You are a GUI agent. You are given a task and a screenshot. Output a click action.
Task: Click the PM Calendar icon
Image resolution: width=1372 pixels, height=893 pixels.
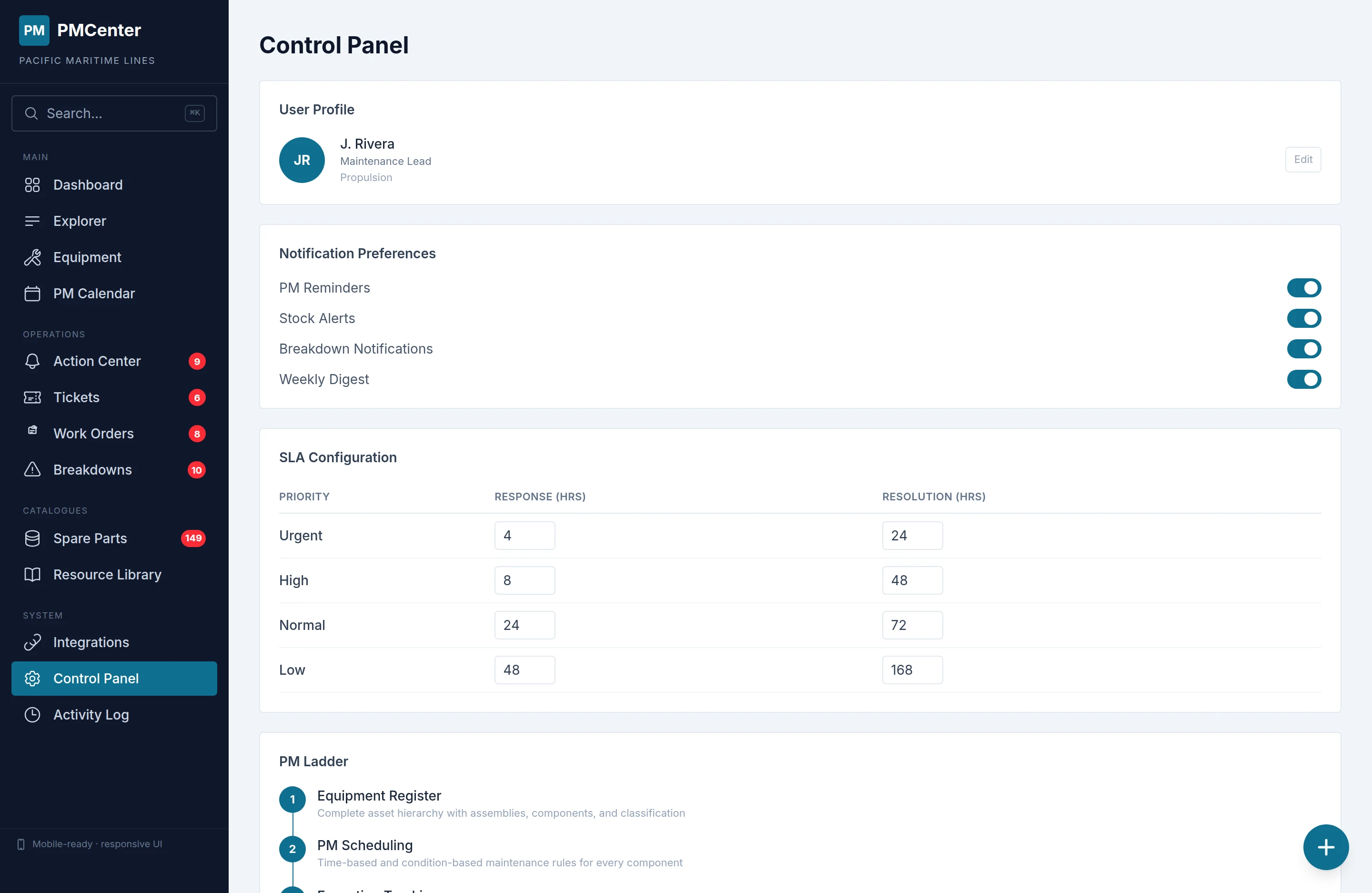[x=32, y=294]
